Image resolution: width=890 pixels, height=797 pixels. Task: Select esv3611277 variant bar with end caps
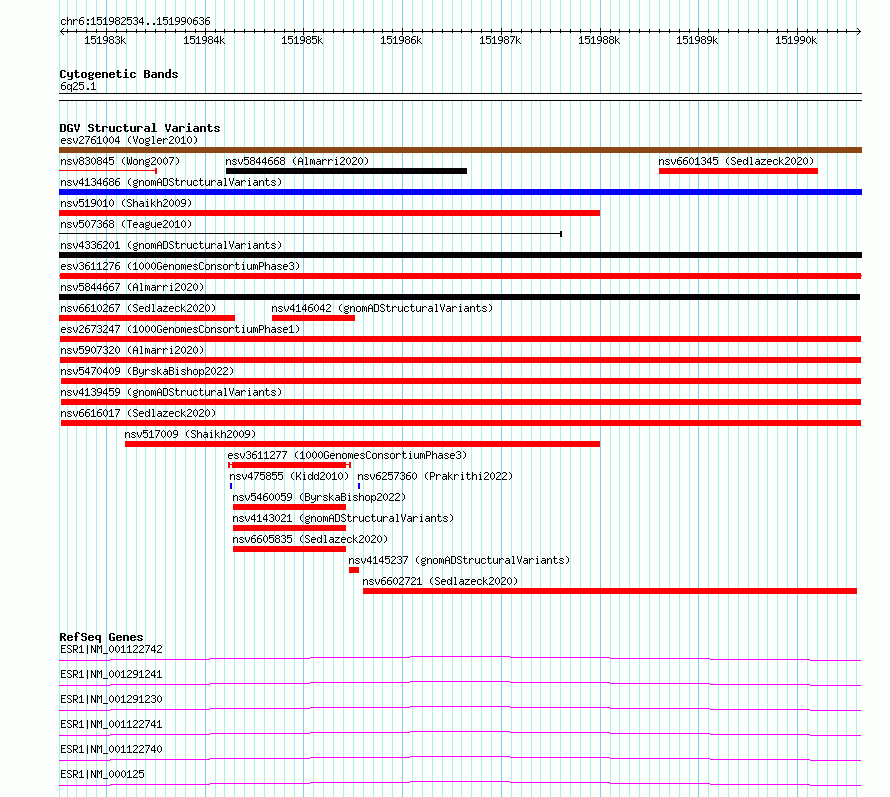tap(289, 465)
